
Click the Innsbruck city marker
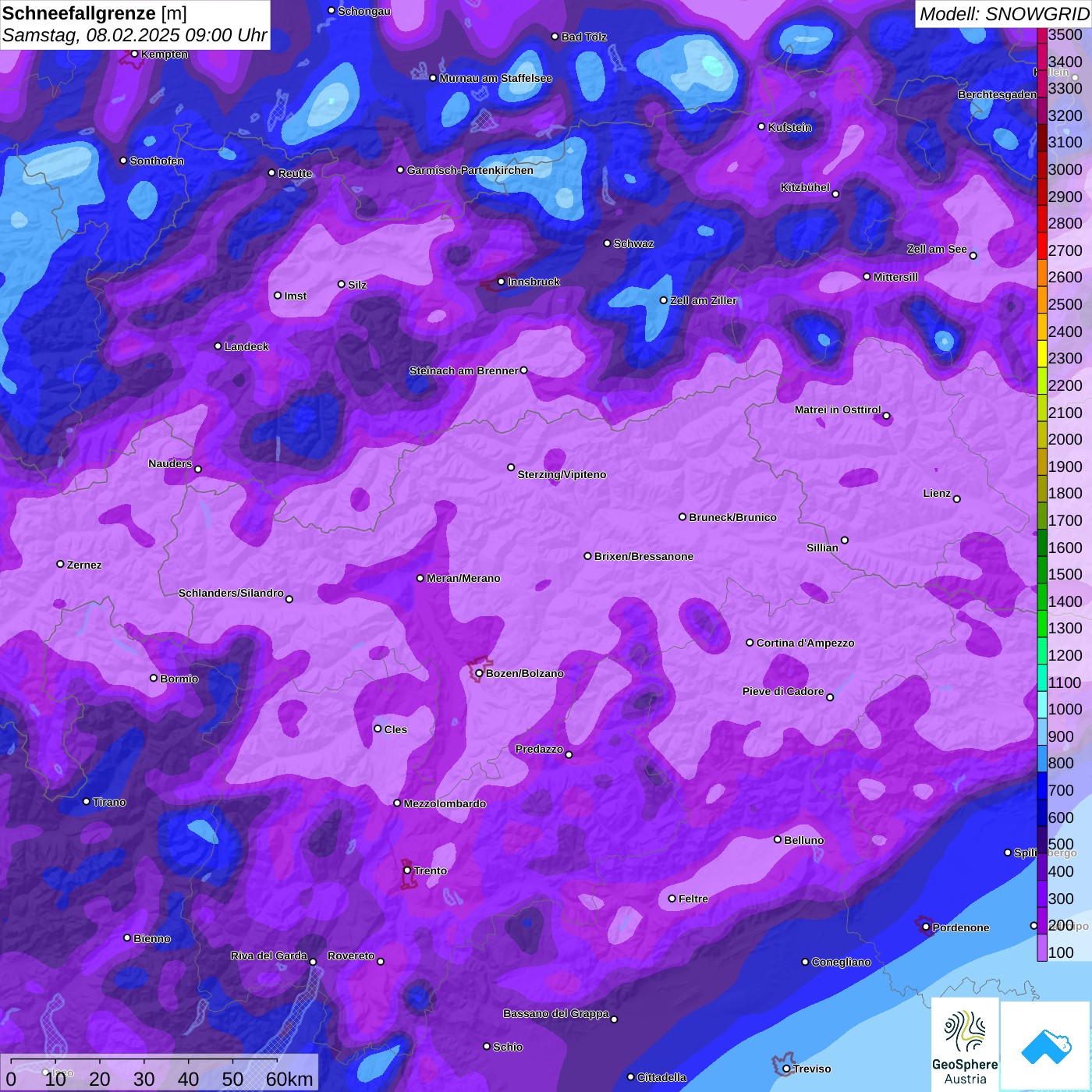point(502,282)
